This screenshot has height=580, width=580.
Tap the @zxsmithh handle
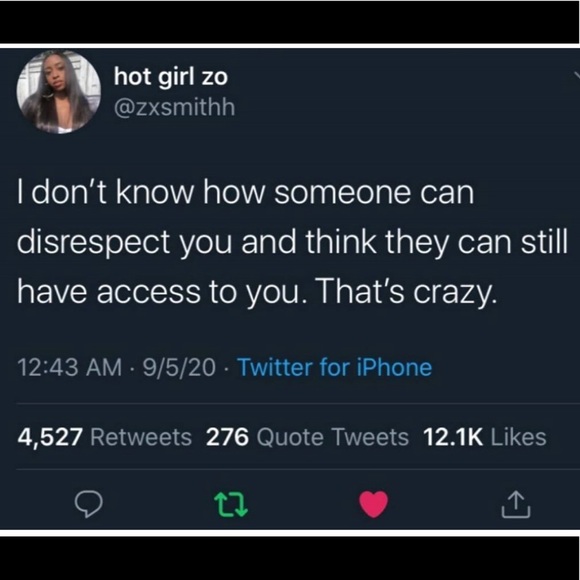tap(175, 108)
